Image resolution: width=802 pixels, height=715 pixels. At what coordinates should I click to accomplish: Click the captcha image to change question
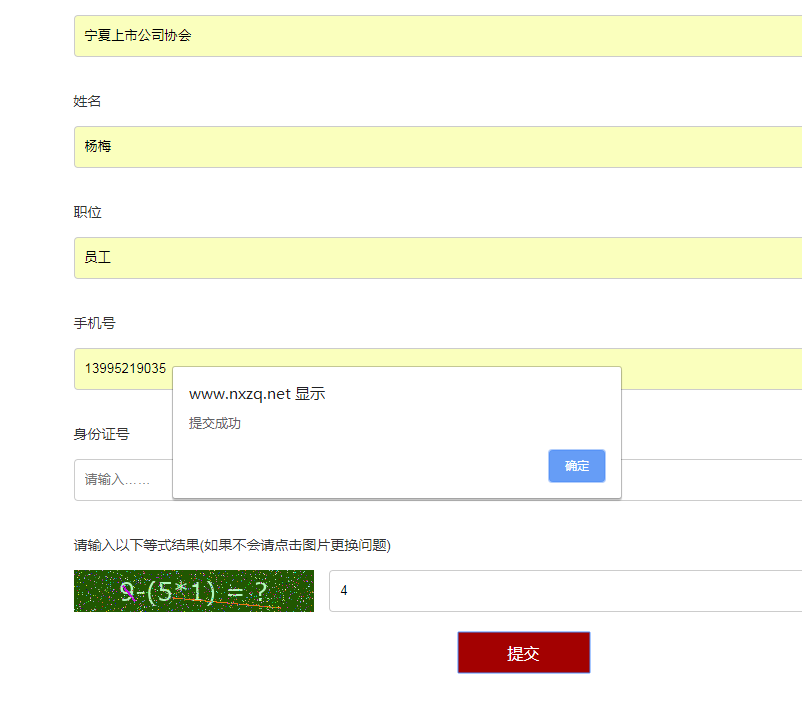[x=194, y=591]
